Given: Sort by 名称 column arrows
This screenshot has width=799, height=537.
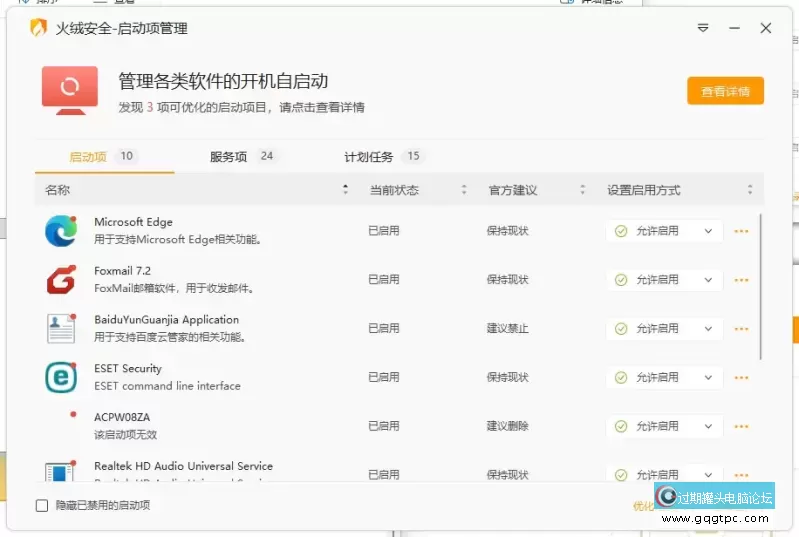Looking at the screenshot, I should tap(345, 190).
